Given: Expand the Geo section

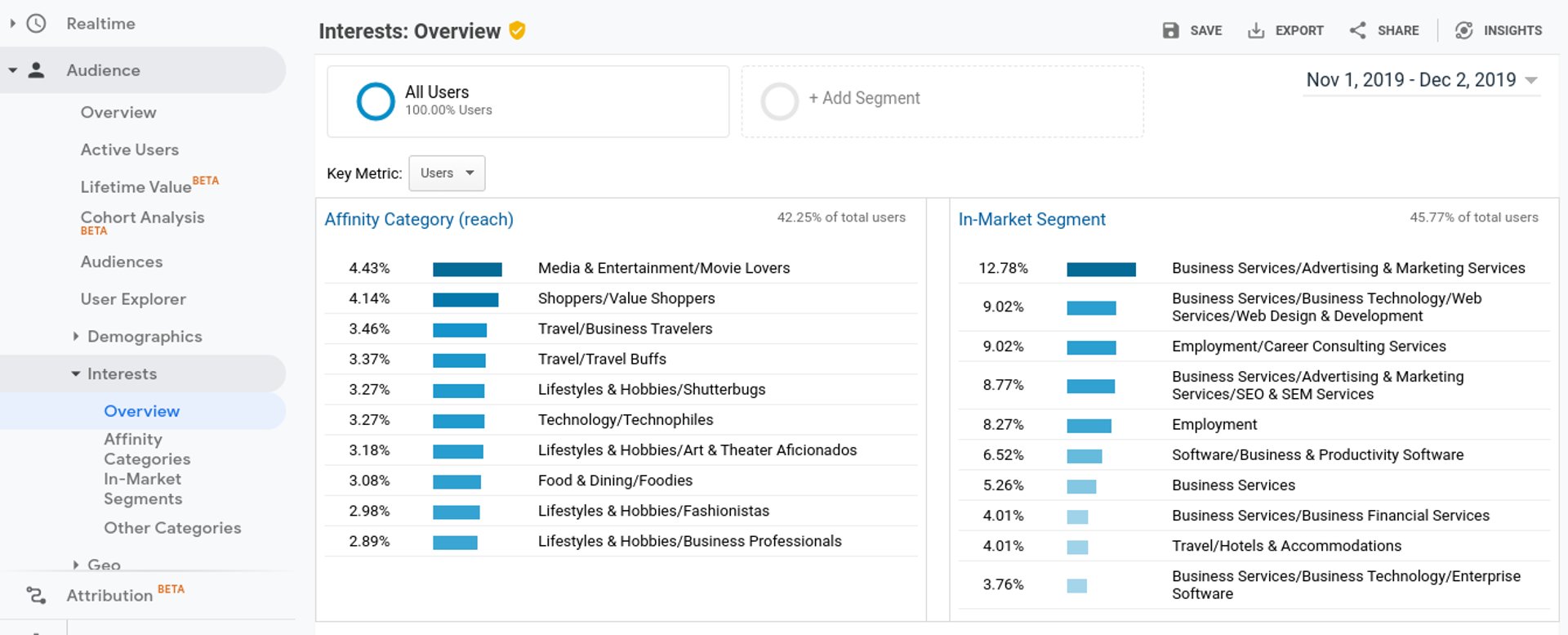Looking at the screenshot, I should coord(76,565).
